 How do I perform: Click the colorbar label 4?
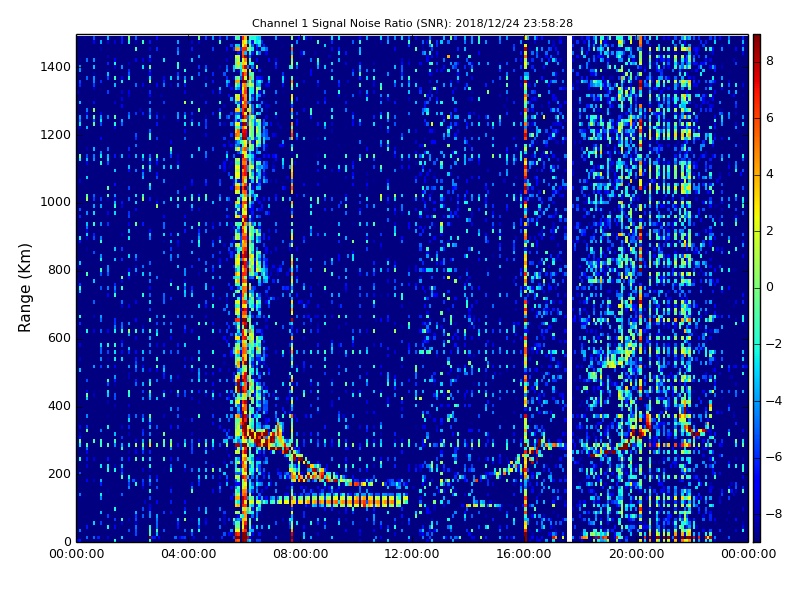pyautogui.click(x=770, y=174)
